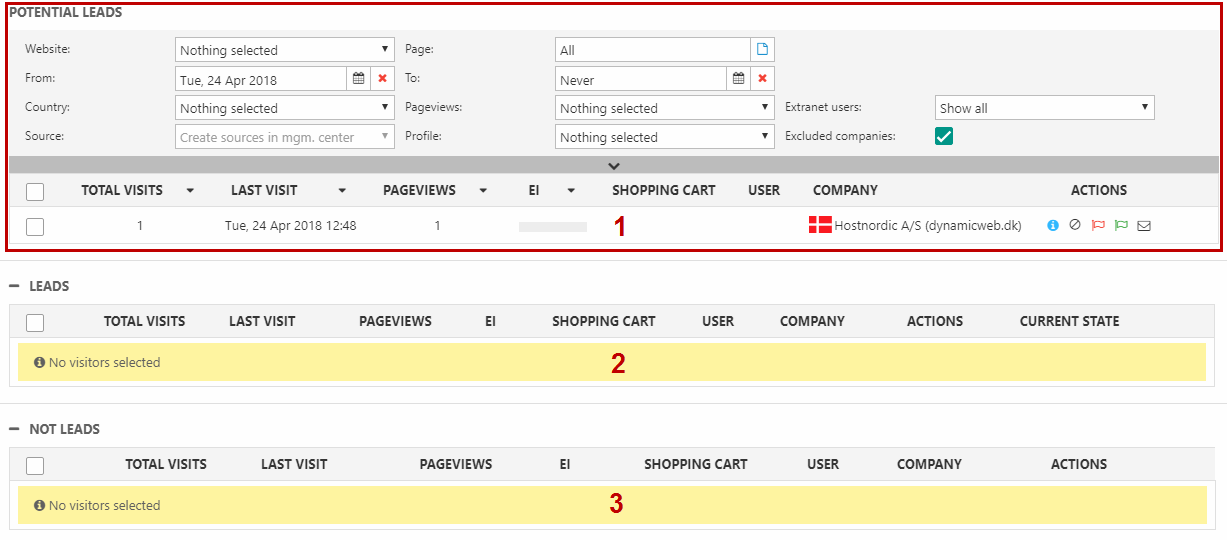Open the From date calendar picker
1227x540 pixels.
pos(359,79)
